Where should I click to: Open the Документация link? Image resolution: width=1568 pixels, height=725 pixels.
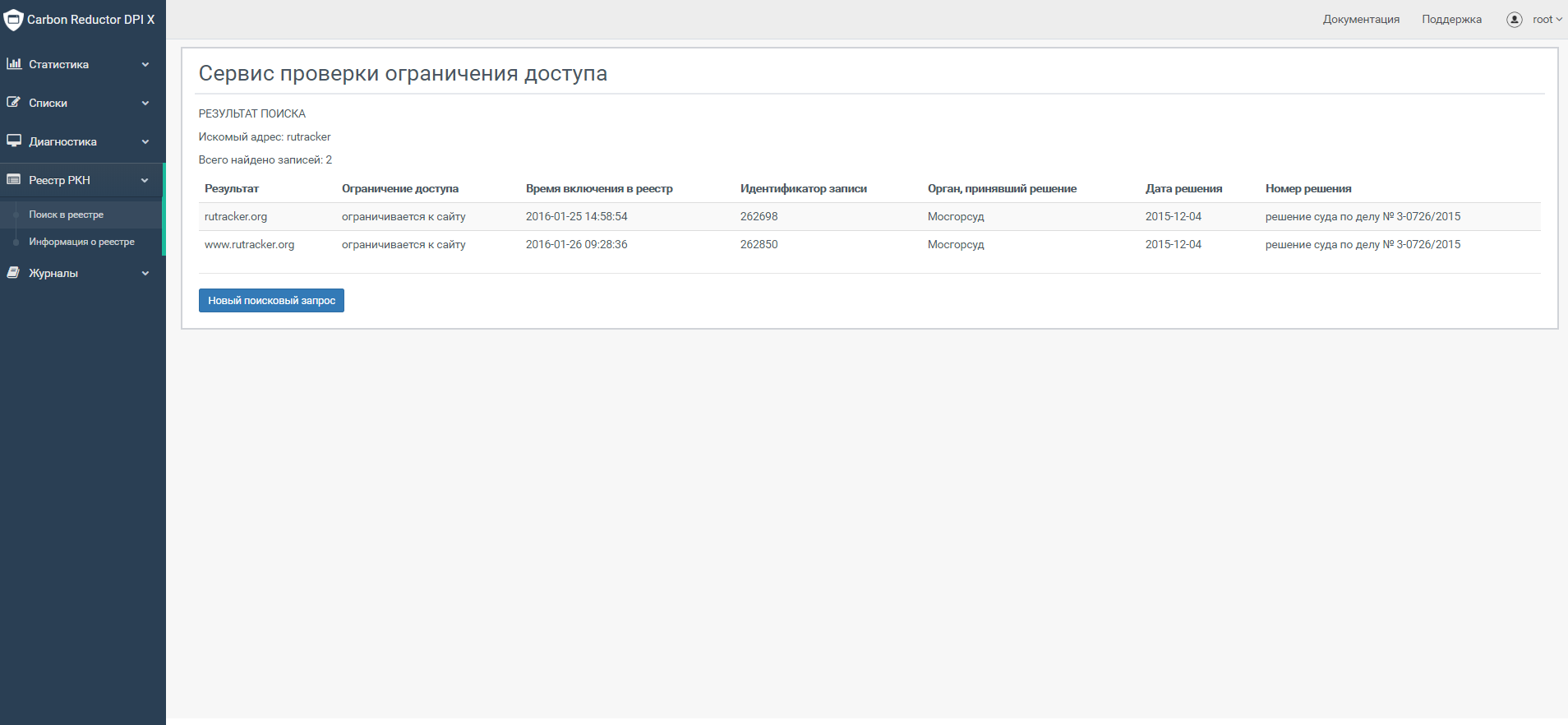(x=1361, y=20)
